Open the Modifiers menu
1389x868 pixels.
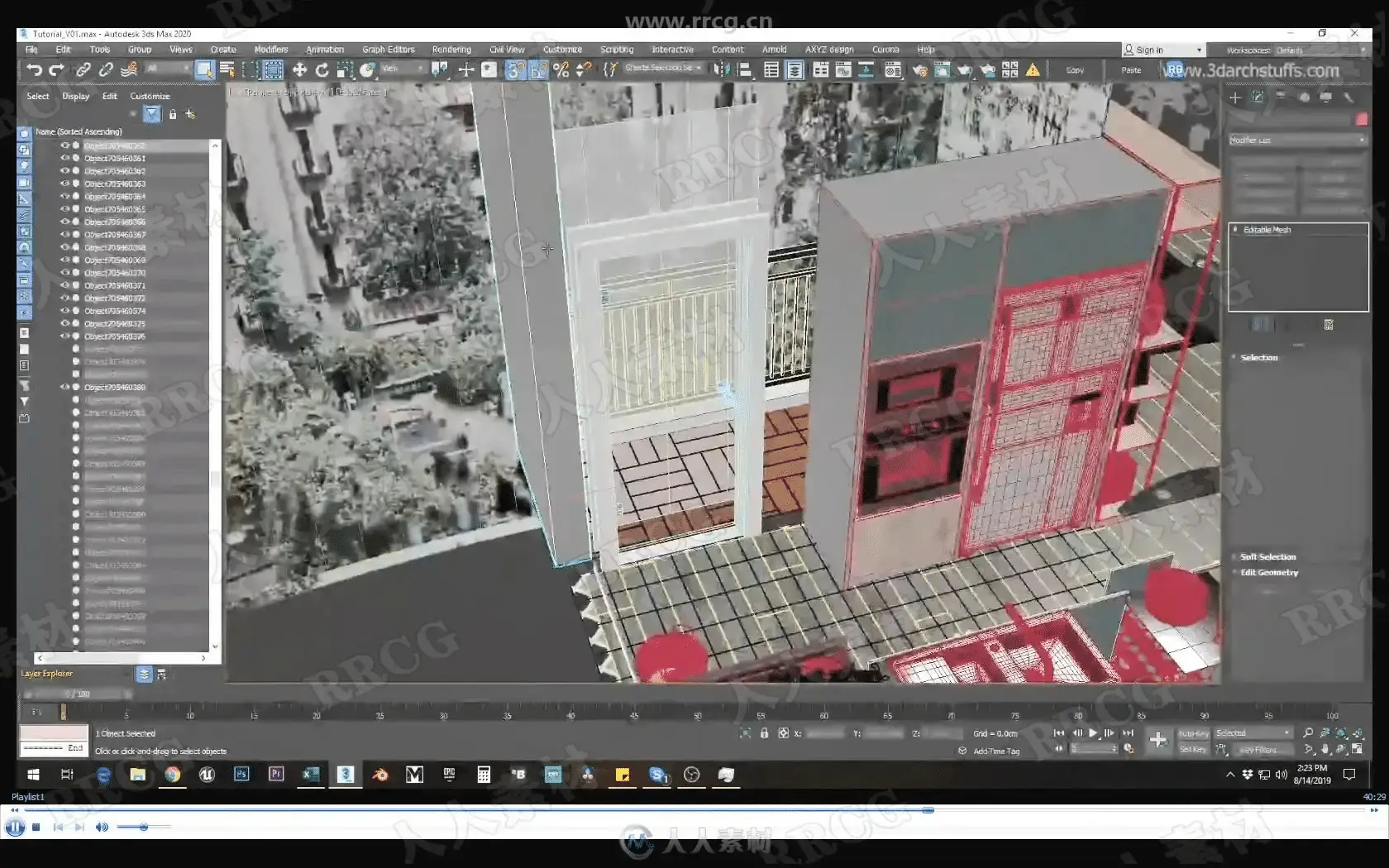(x=271, y=50)
